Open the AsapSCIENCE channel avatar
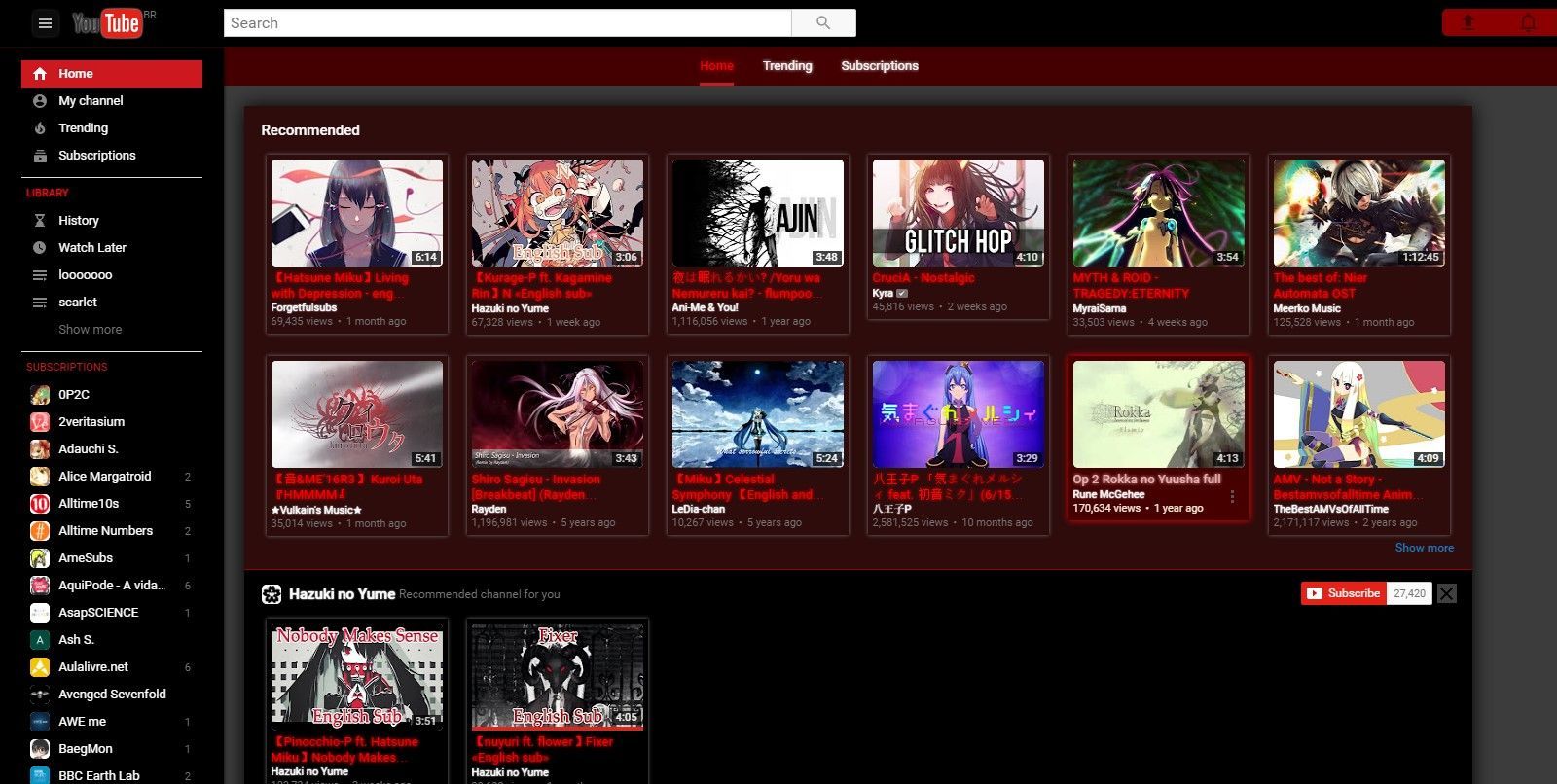The height and width of the screenshot is (784, 1557). pos(40,613)
